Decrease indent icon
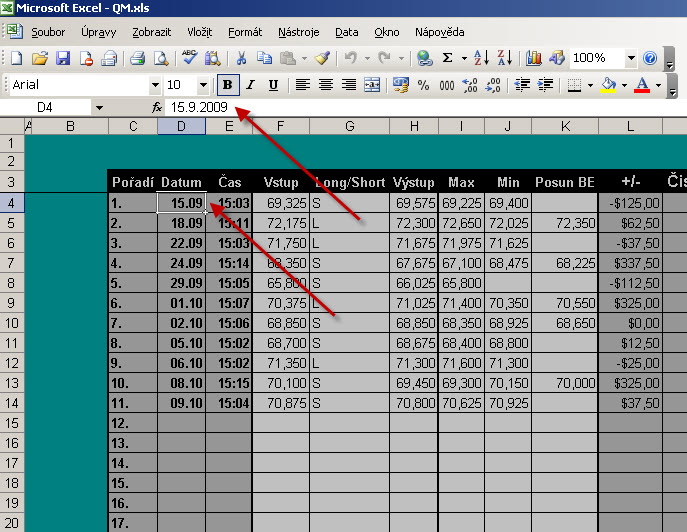Screen dimensions: 687x532 [522, 85]
